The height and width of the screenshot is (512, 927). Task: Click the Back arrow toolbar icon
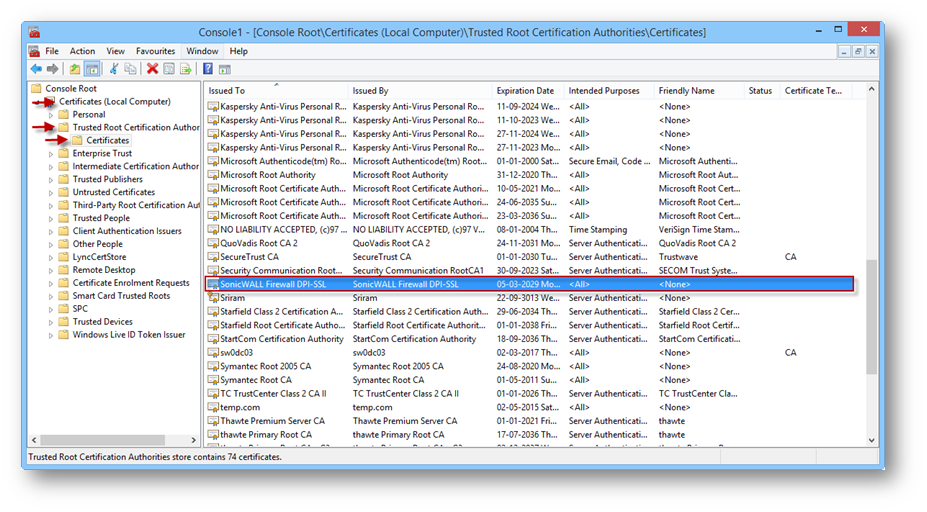[x=36, y=69]
